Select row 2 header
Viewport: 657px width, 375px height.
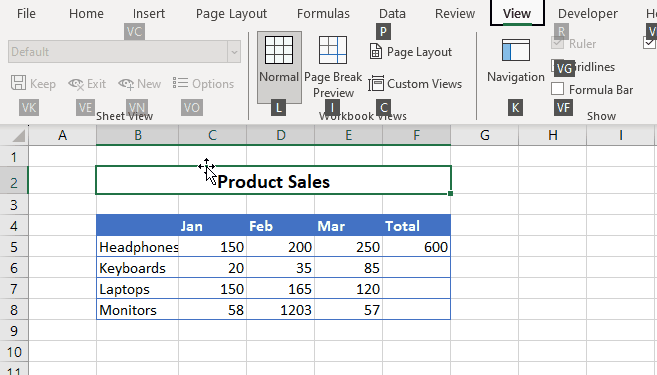(x=14, y=182)
